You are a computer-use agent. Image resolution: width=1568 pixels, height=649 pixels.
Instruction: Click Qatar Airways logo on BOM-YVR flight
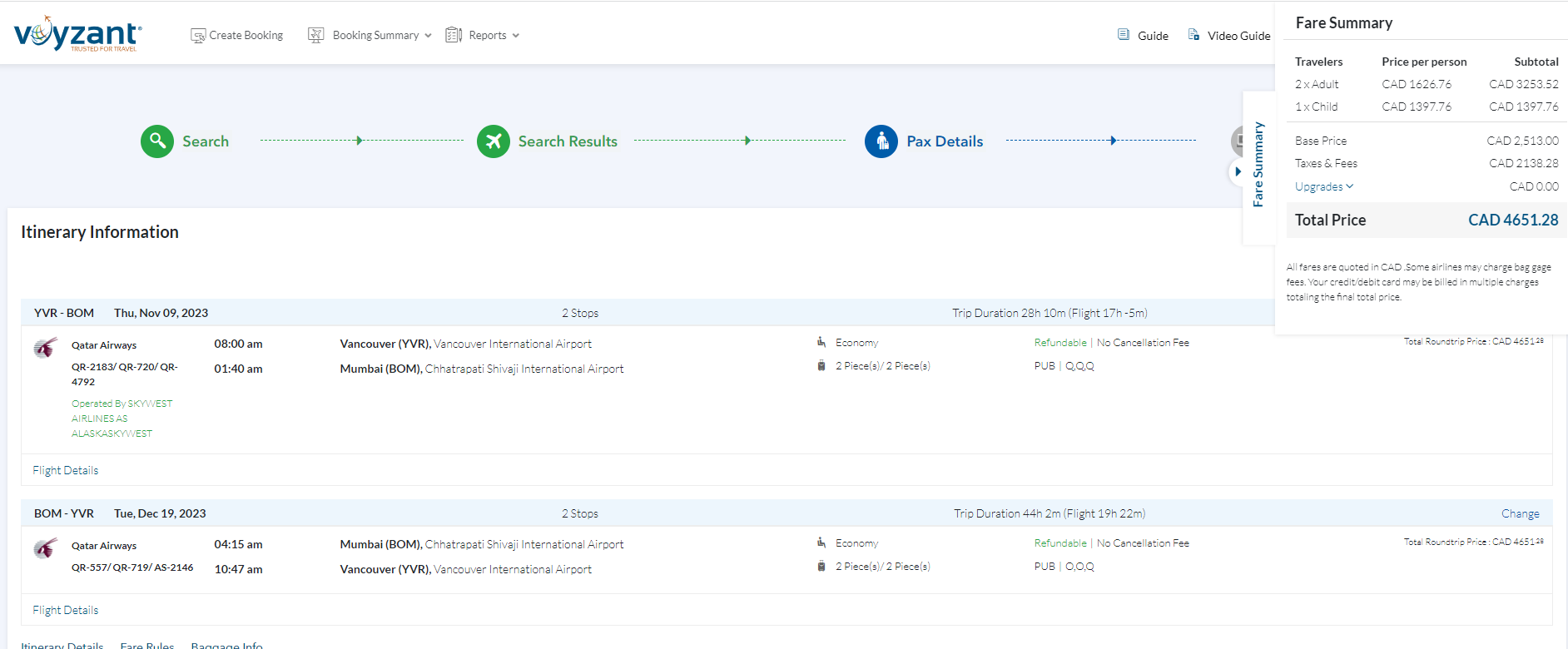pyautogui.click(x=46, y=547)
